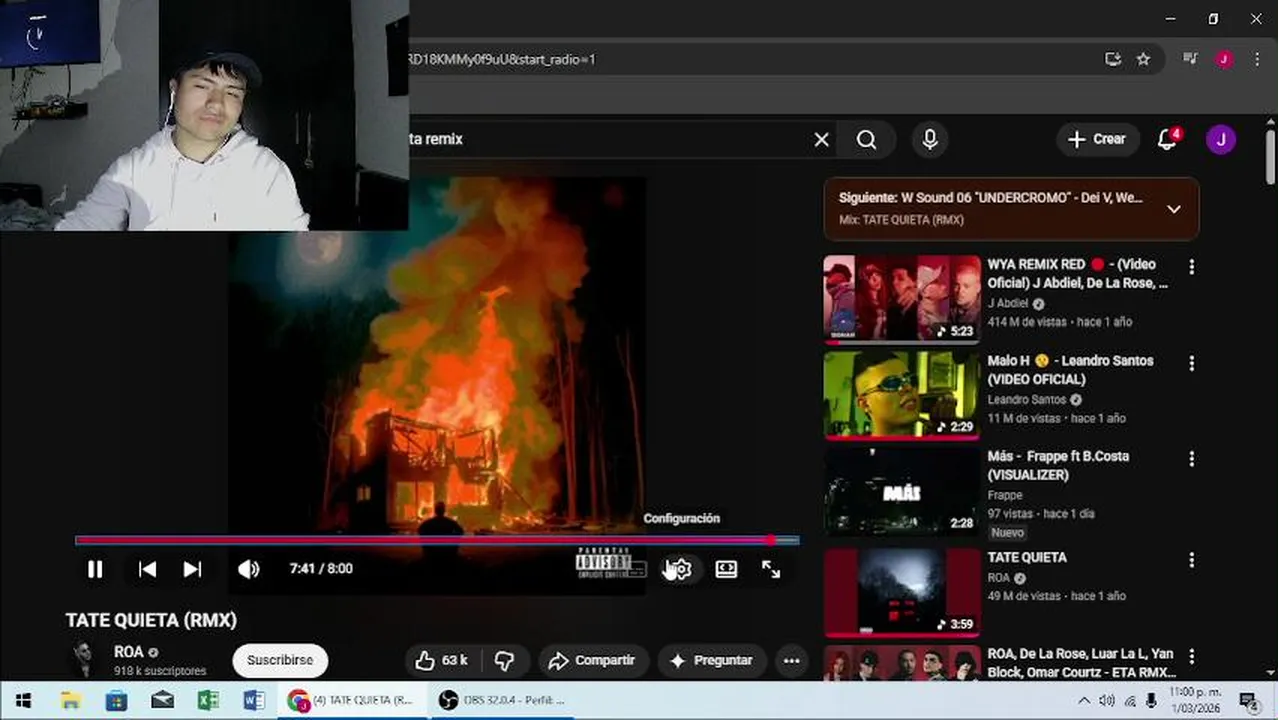Start voice search with the microphone
Image resolution: width=1278 pixels, height=720 pixels.
(x=930, y=140)
